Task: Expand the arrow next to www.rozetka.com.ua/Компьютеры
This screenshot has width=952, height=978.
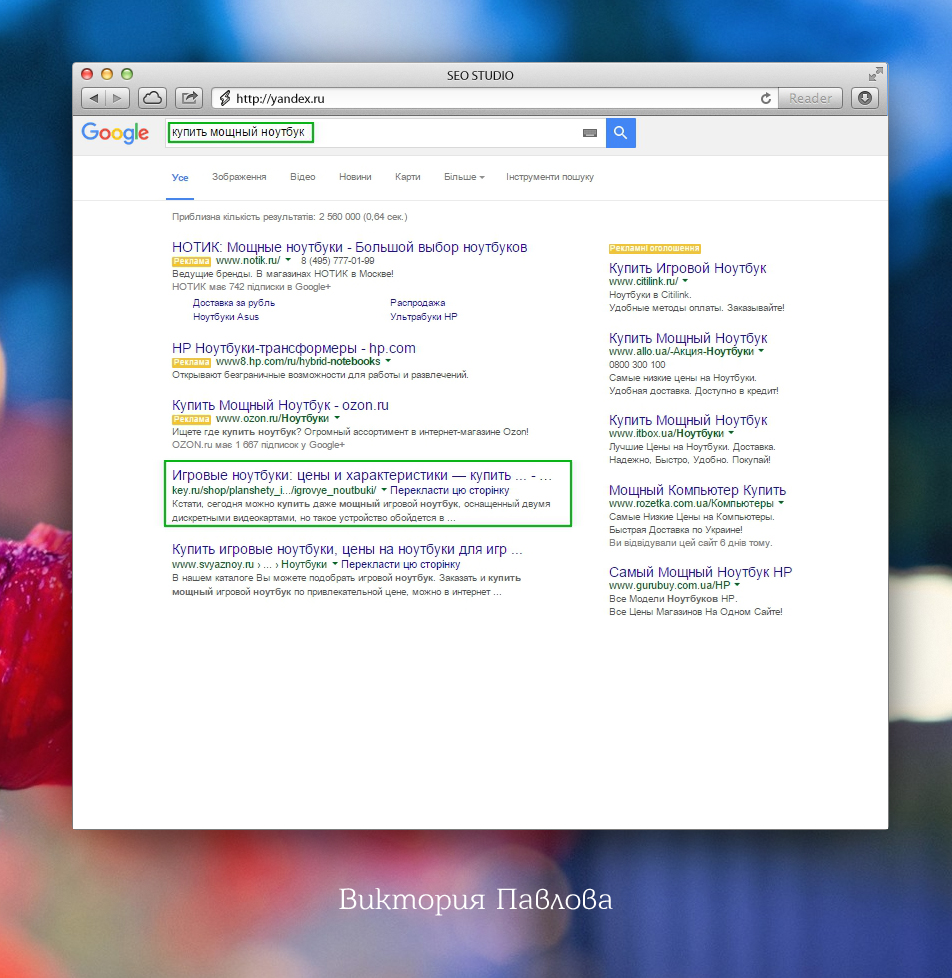Action: 781,503
